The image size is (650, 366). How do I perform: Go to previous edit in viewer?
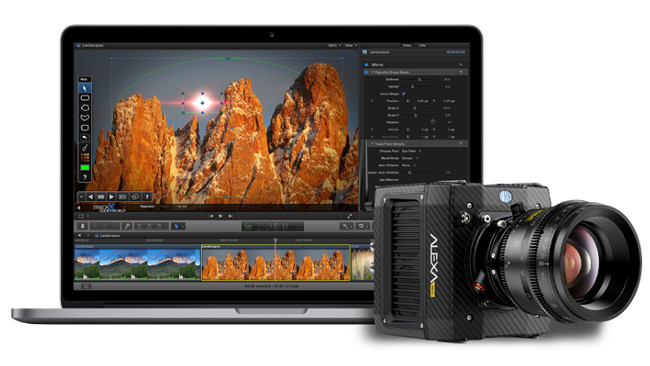211,216
